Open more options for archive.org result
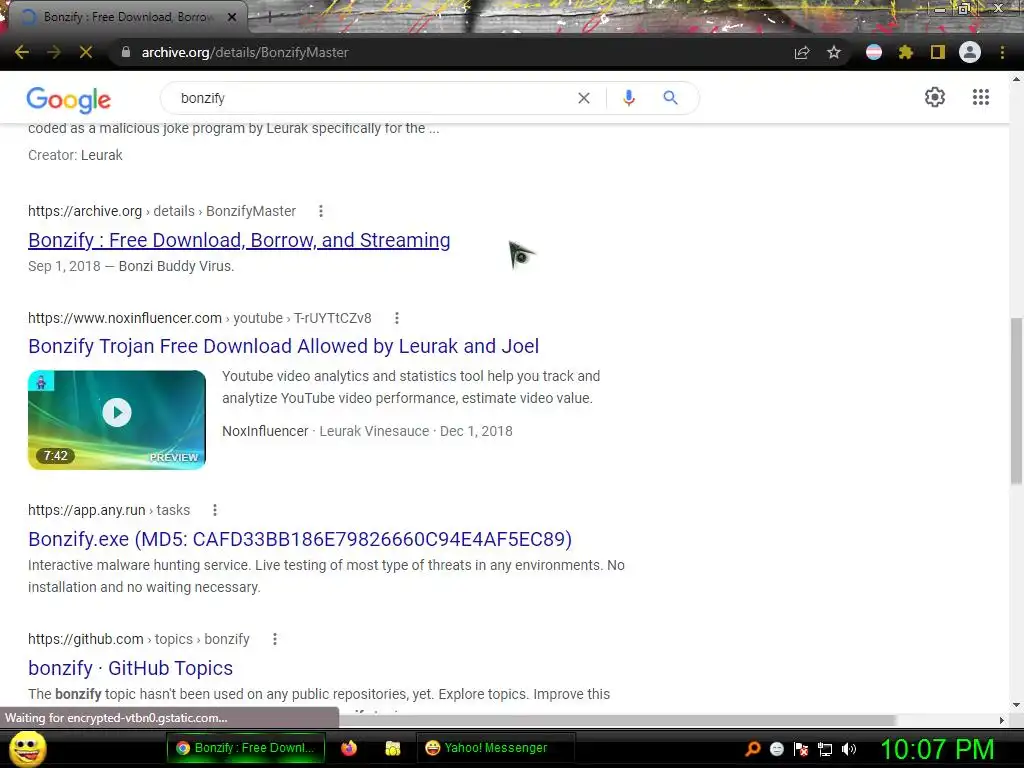 click(x=321, y=211)
